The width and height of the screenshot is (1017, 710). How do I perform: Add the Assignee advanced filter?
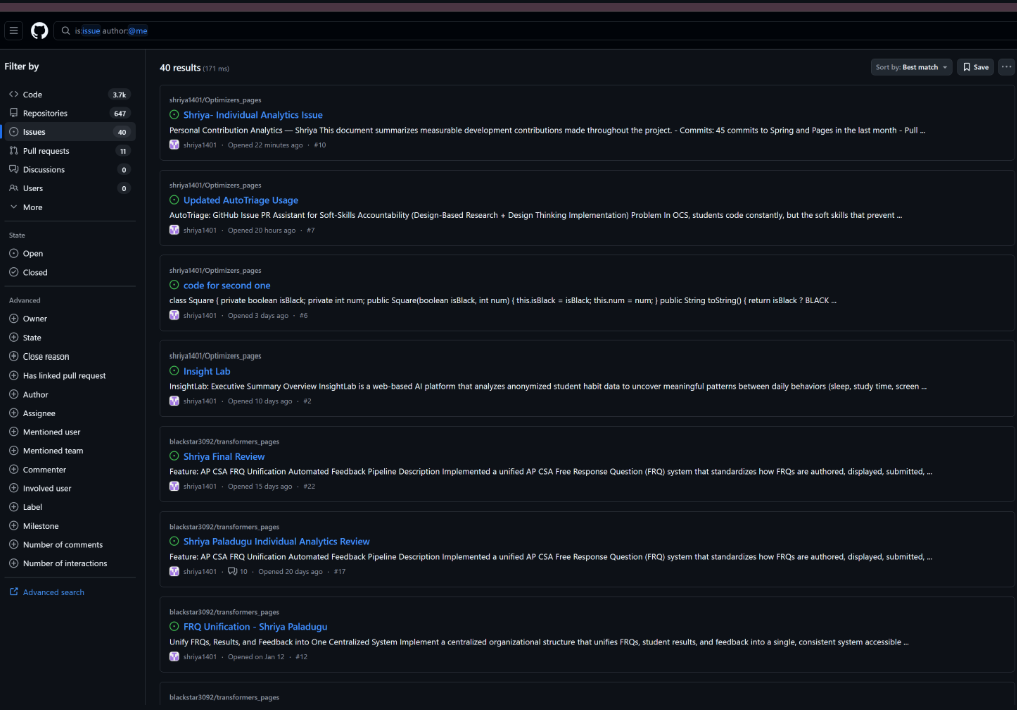coord(39,413)
